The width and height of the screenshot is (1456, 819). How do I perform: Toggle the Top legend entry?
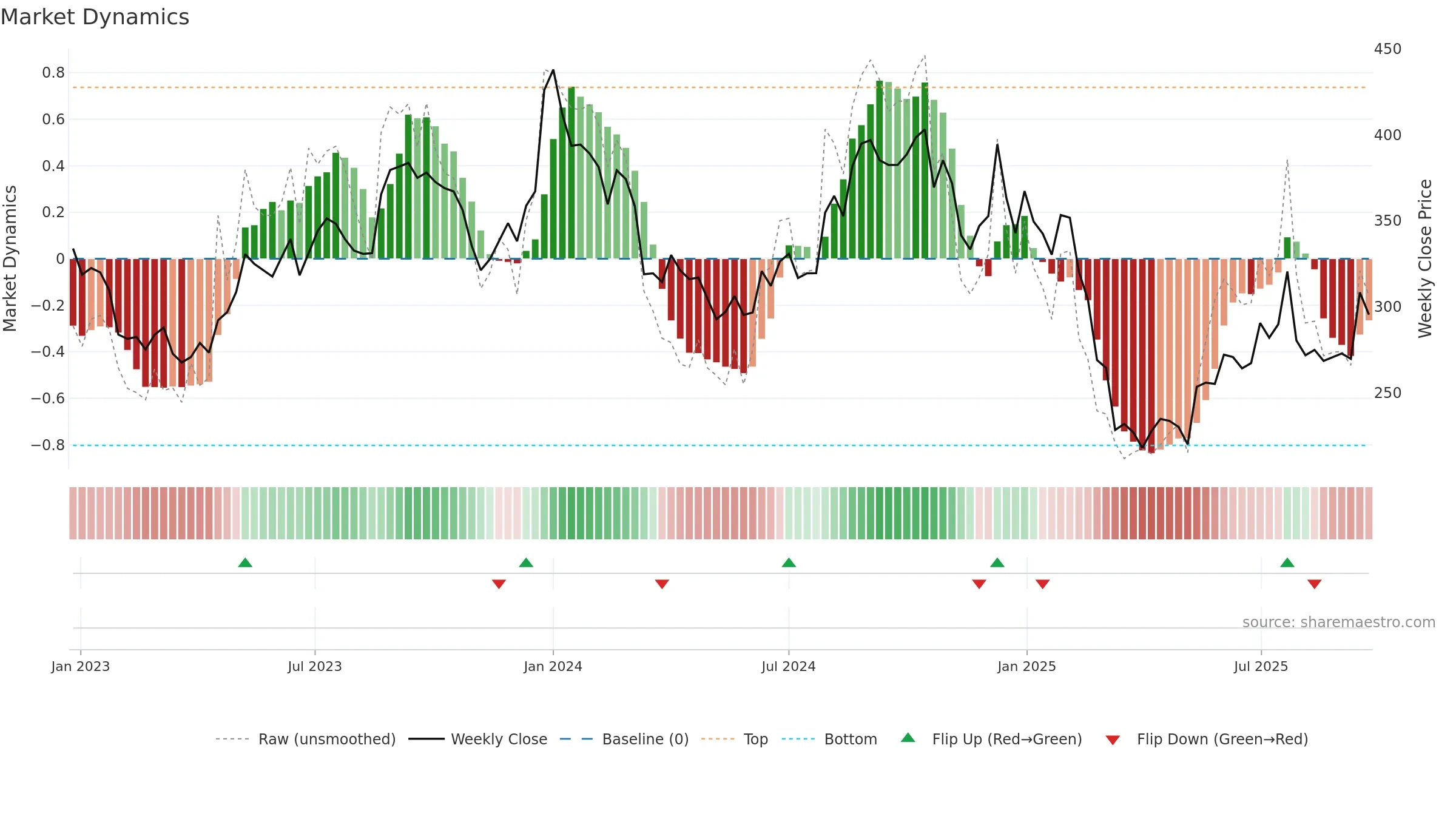pyautogui.click(x=735, y=739)
